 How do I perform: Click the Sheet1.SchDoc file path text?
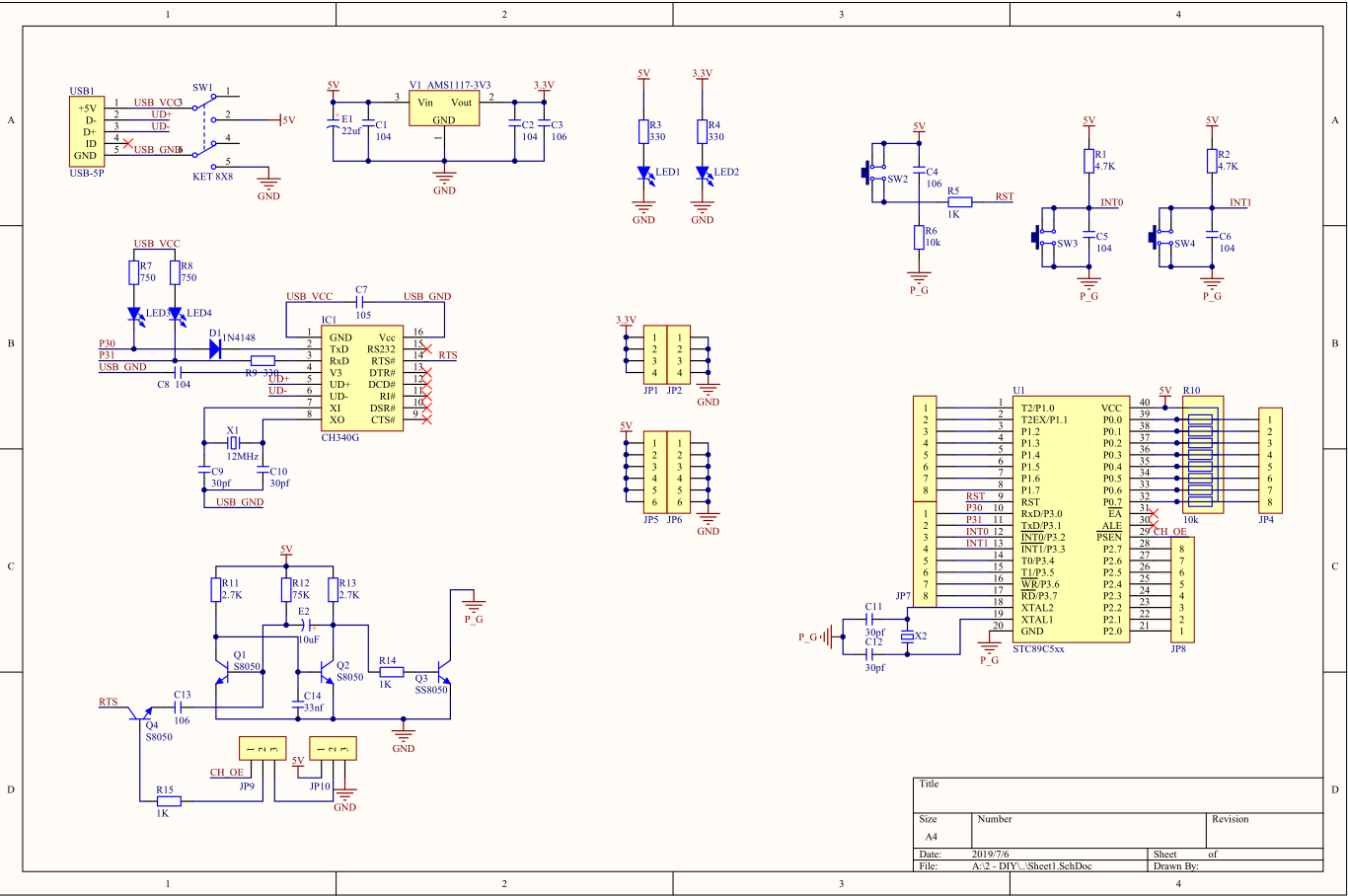(1032, 866)
